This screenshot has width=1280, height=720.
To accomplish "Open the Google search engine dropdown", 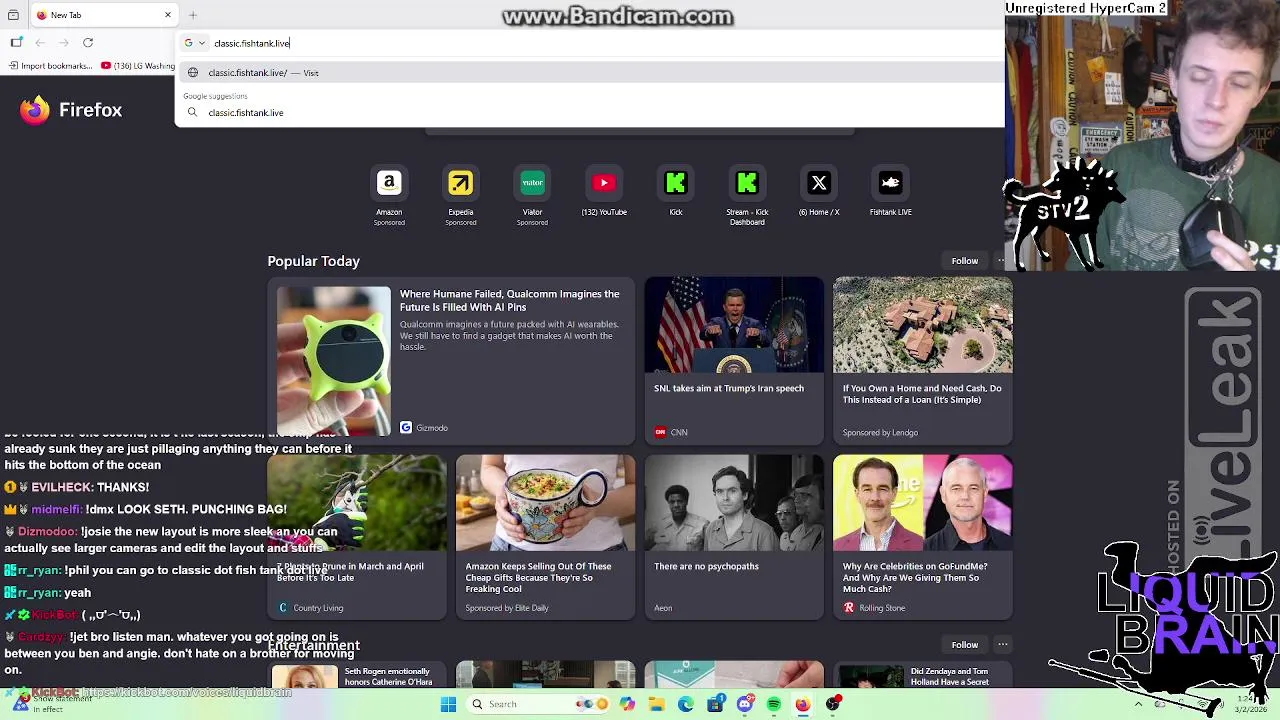I will point(194,43).
